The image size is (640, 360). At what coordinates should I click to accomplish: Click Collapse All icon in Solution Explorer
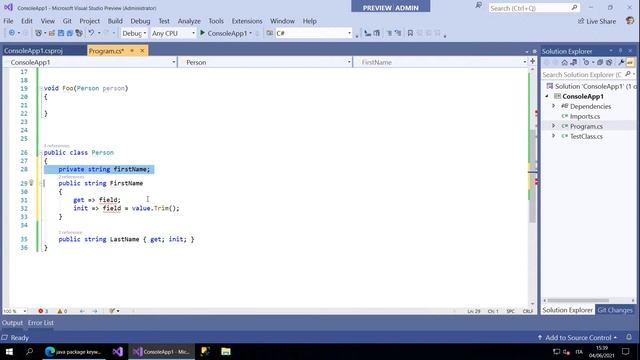600,62
